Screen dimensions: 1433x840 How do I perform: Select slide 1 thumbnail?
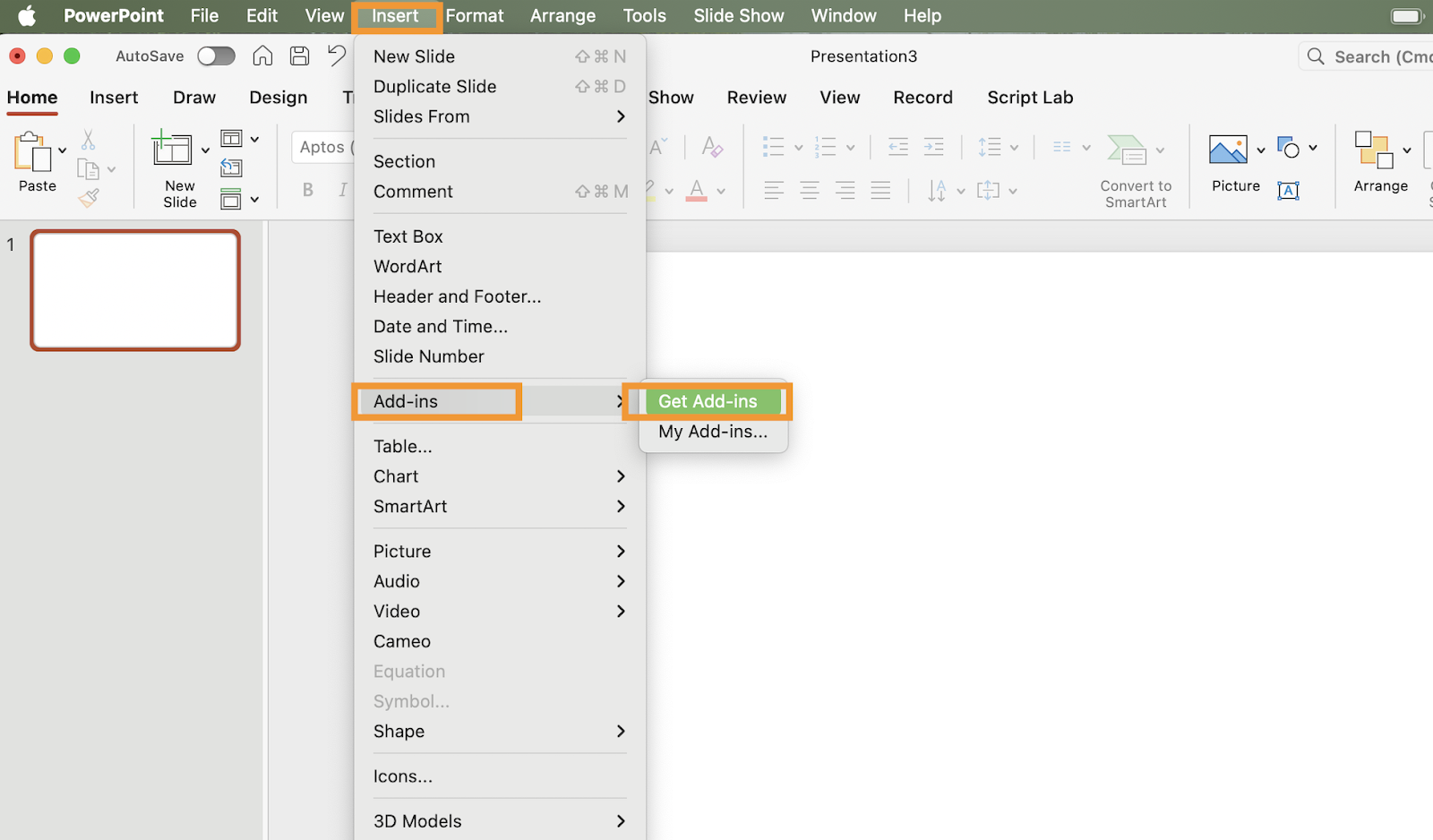click(x=135, y=290)
